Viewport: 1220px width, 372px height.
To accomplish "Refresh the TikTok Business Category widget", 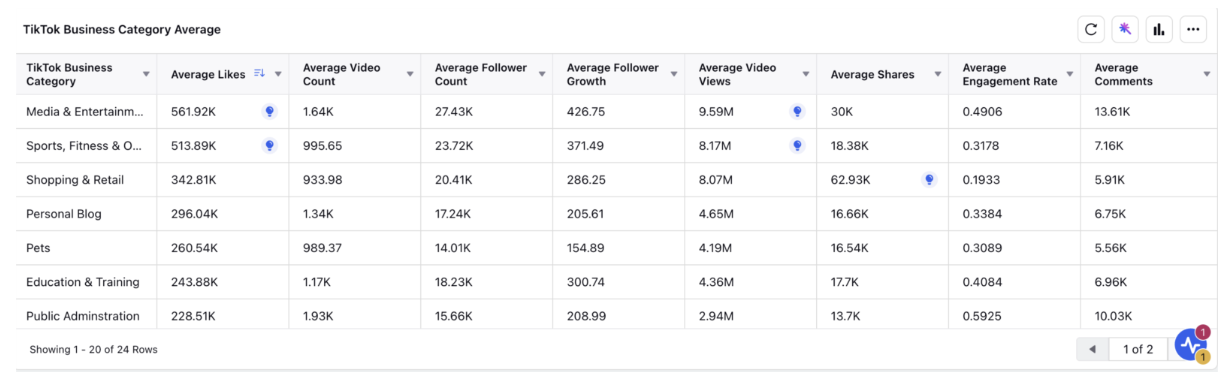I will (1090, 29).
